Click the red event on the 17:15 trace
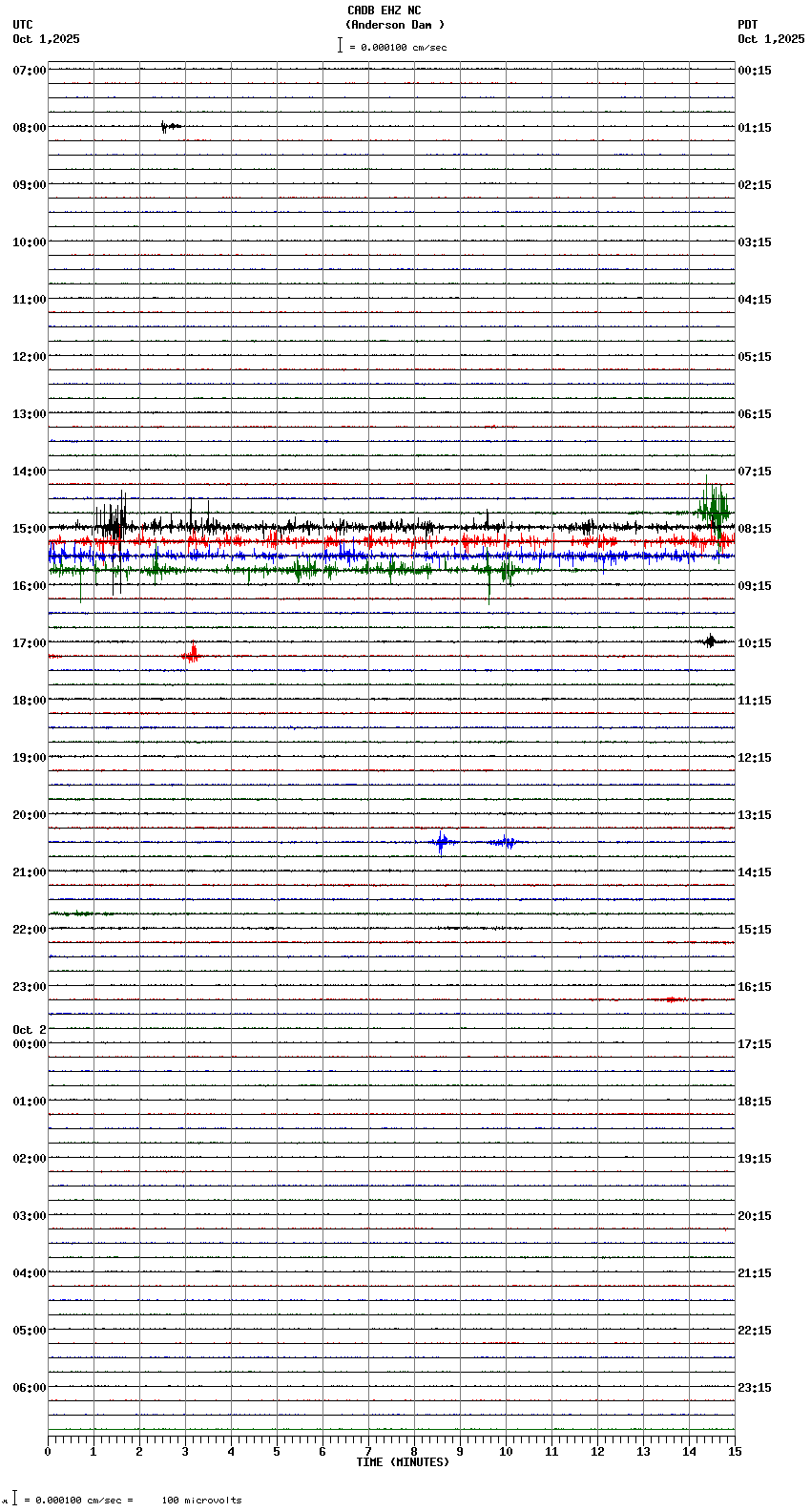Screen dimensions: 811x1512 pyautogui.click(x=192, y=655)
